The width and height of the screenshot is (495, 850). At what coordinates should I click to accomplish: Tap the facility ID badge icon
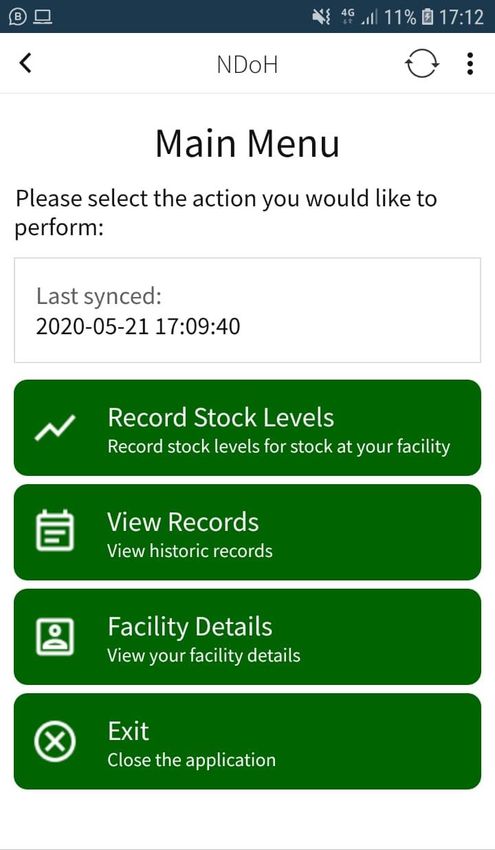click(55, 636)
